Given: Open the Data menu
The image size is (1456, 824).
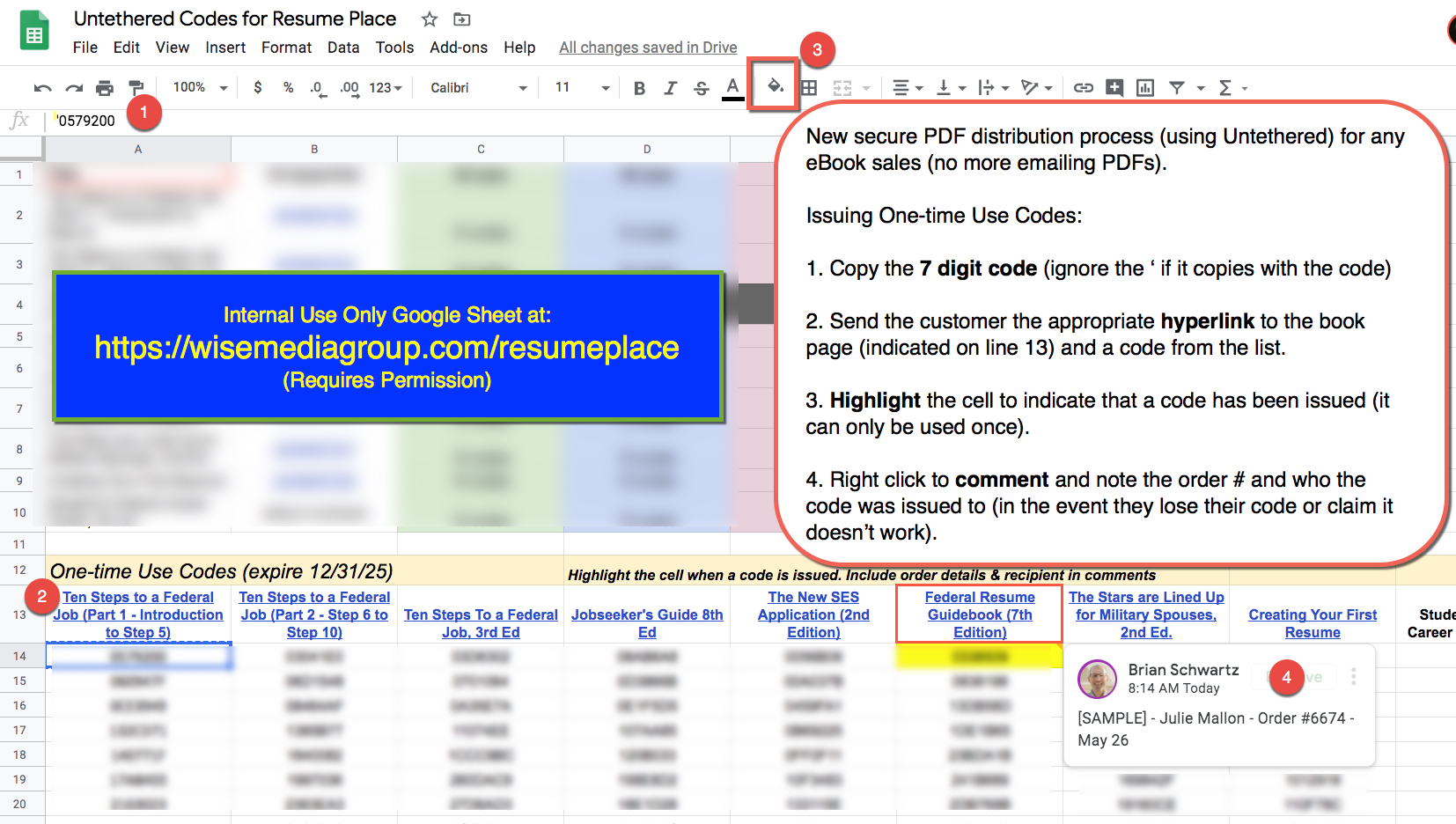Looking at the screenshot, I should pyautogui.click(x=343, y=48).
